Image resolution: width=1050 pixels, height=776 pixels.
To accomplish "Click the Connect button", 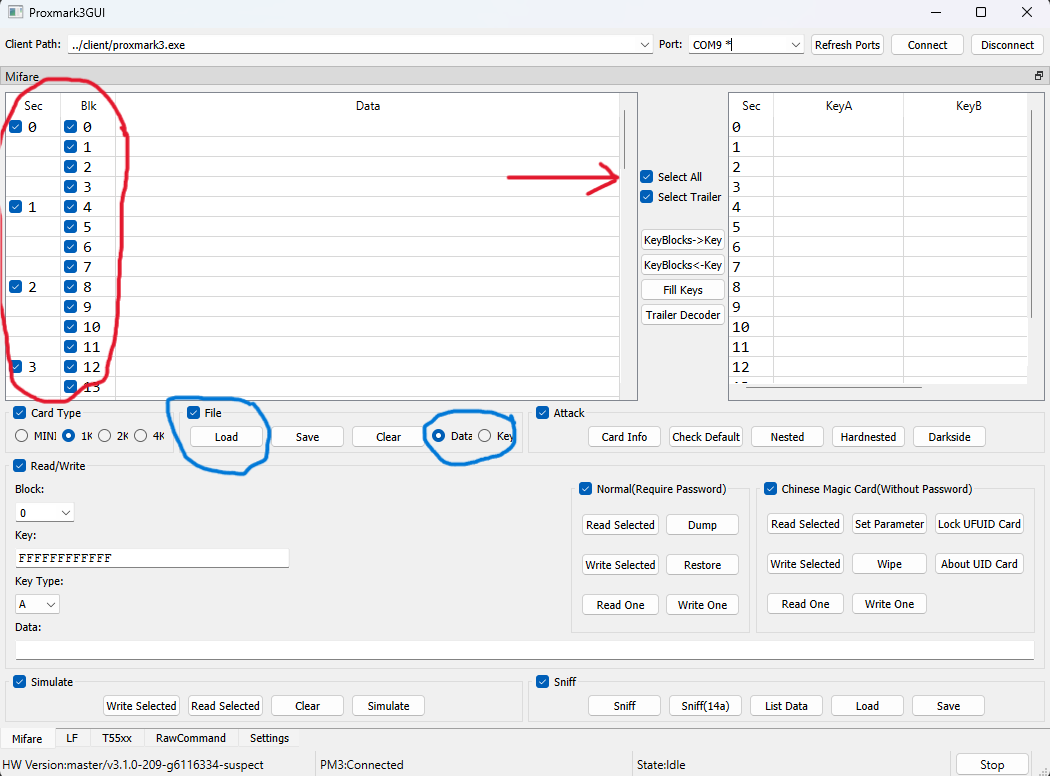I will tap(927, 45).
